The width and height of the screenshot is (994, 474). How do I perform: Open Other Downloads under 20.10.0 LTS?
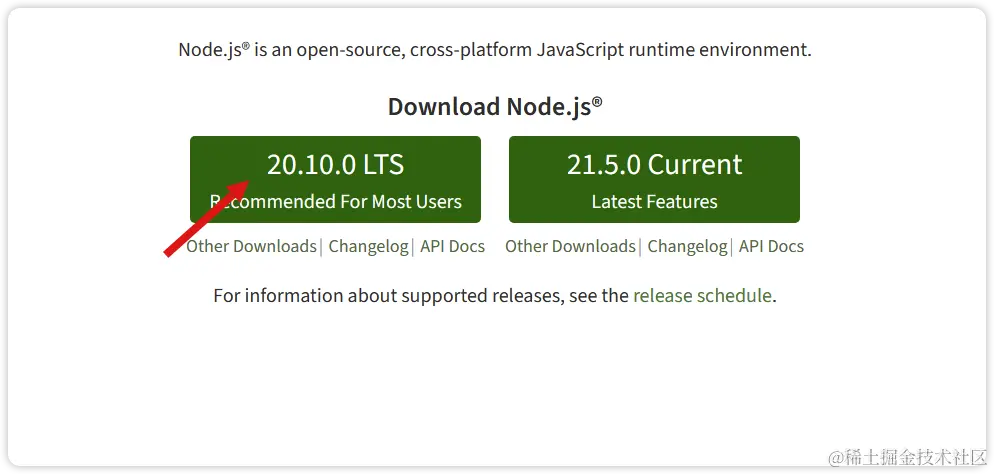[x=251, y=247]
